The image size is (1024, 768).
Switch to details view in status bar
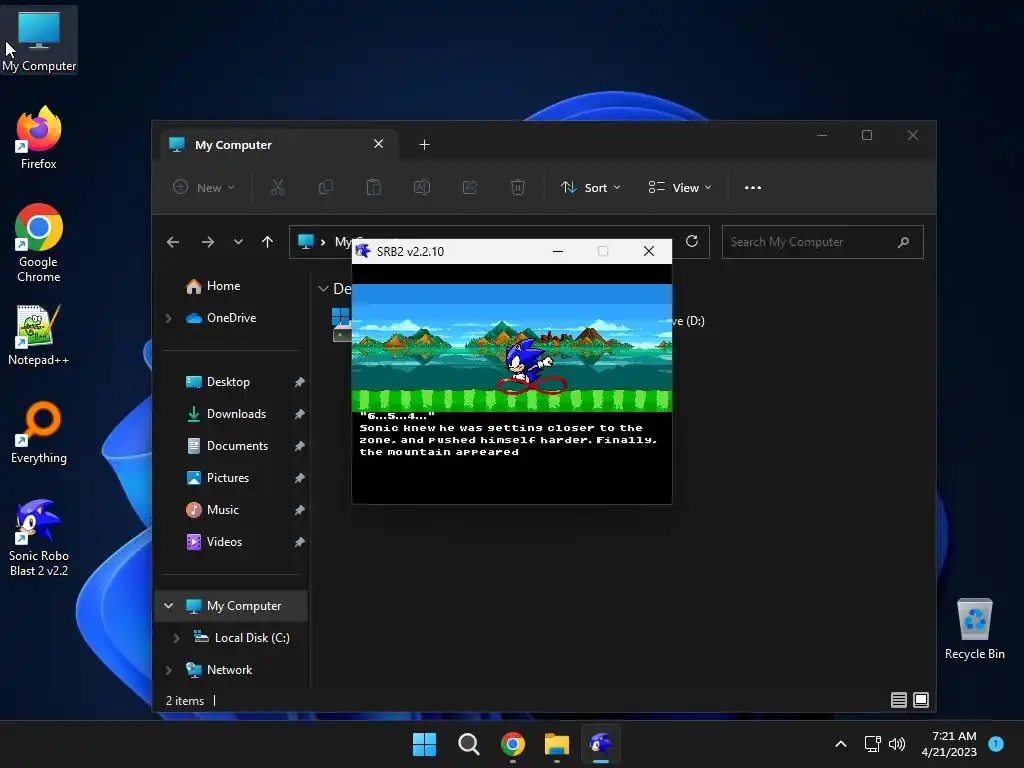coord(899,700)
